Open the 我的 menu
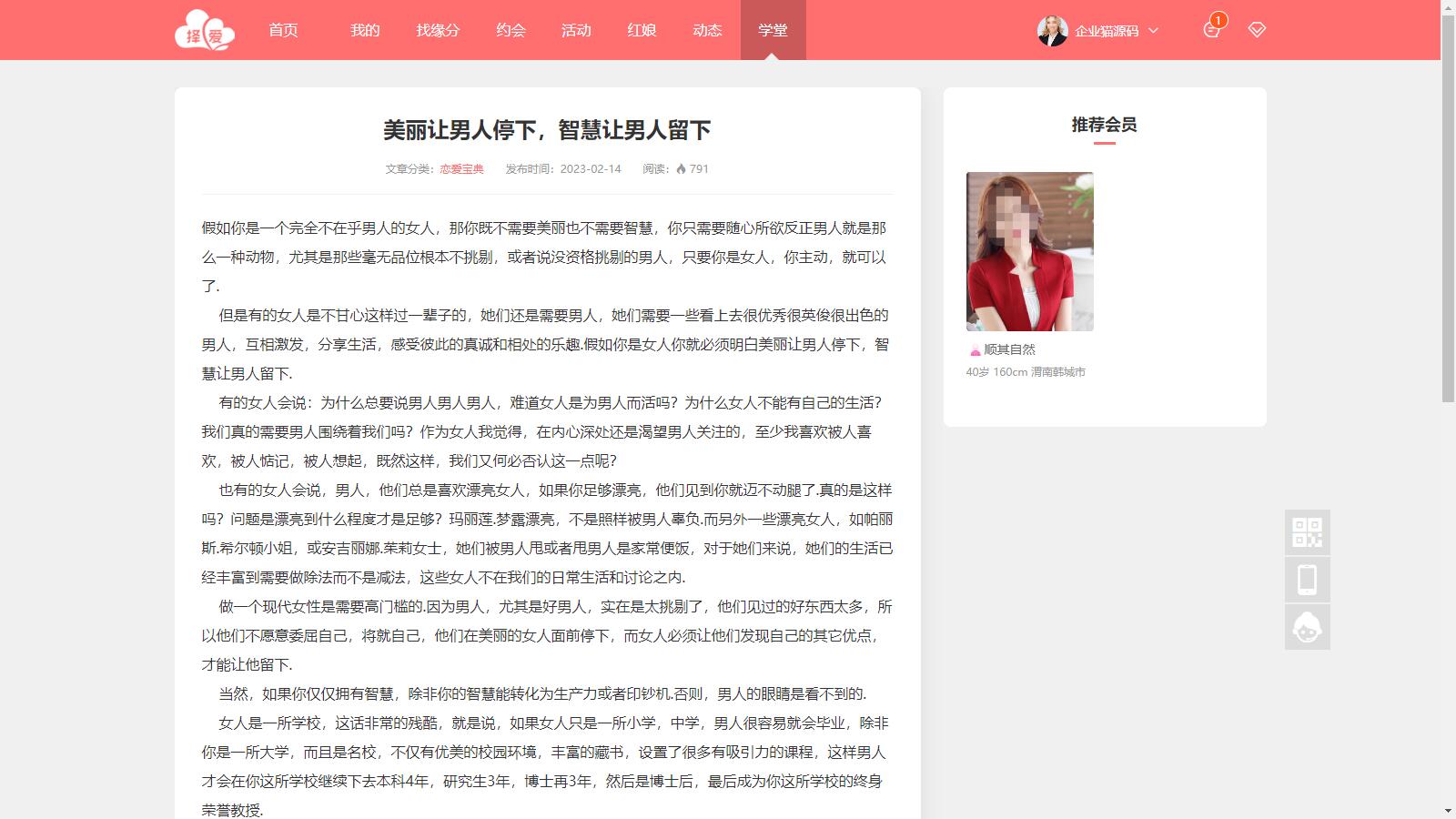 (365, 30)
